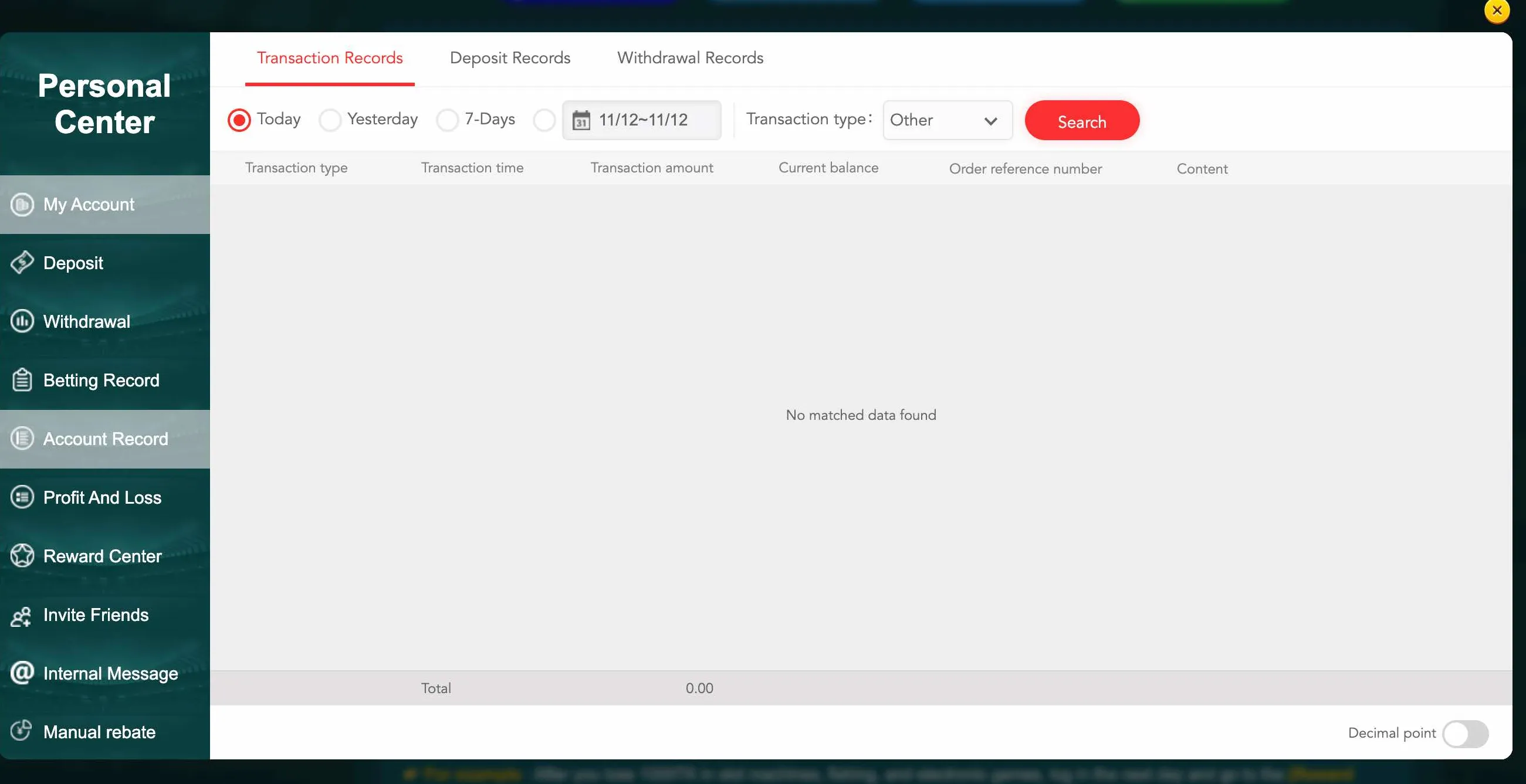Select the 7-Days radio button

pos(447,120)
